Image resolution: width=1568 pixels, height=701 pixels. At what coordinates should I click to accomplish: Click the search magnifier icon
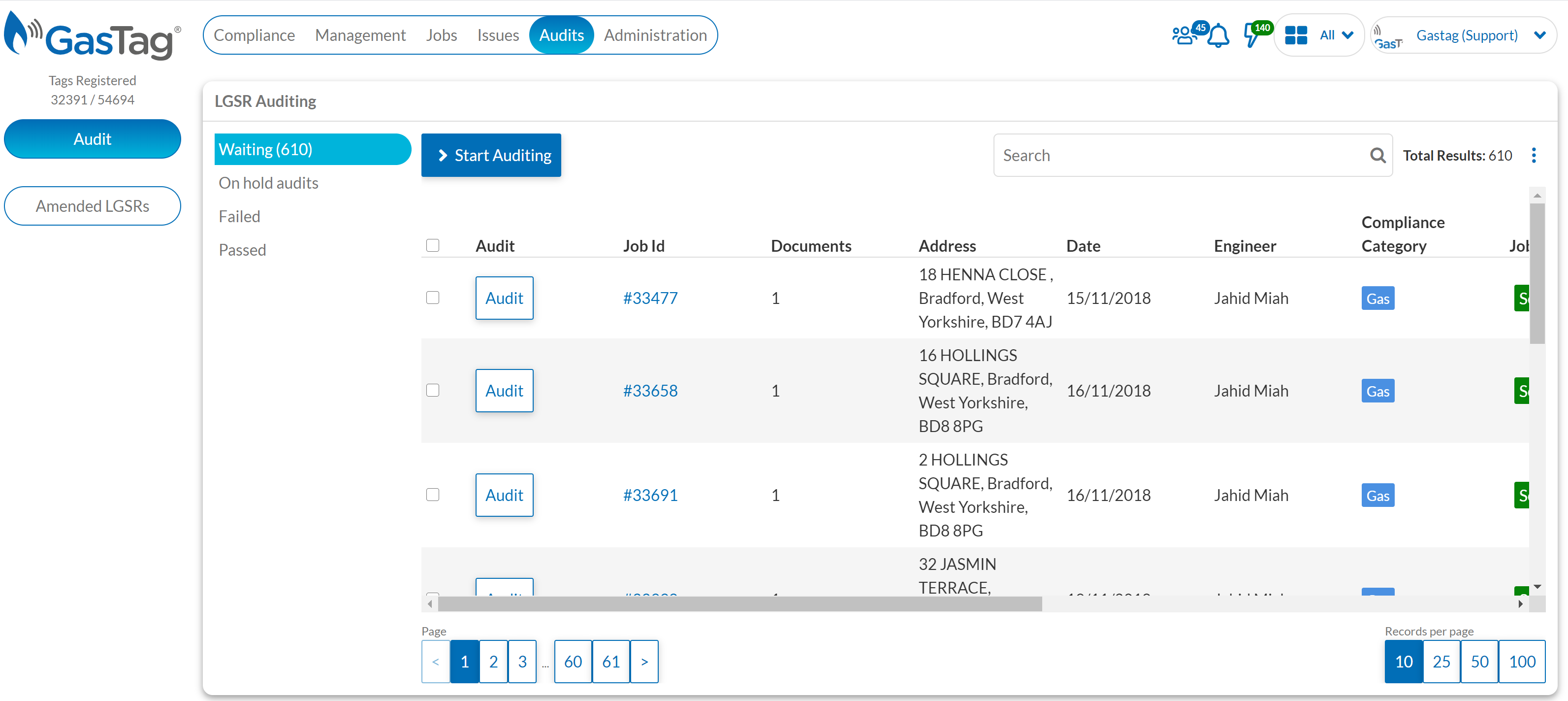(x=1377, y=155)
